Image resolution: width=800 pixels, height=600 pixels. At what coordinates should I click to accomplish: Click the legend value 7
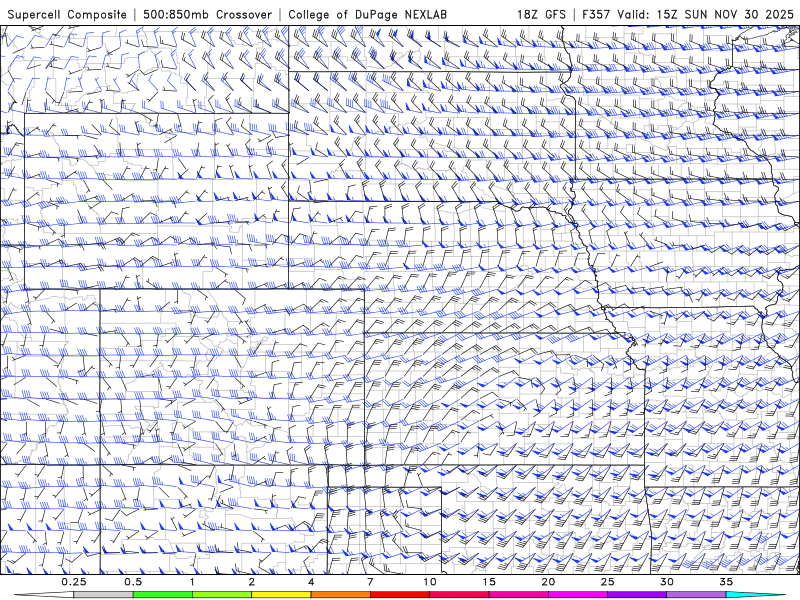pyautogui.click(x=370, y=582)
